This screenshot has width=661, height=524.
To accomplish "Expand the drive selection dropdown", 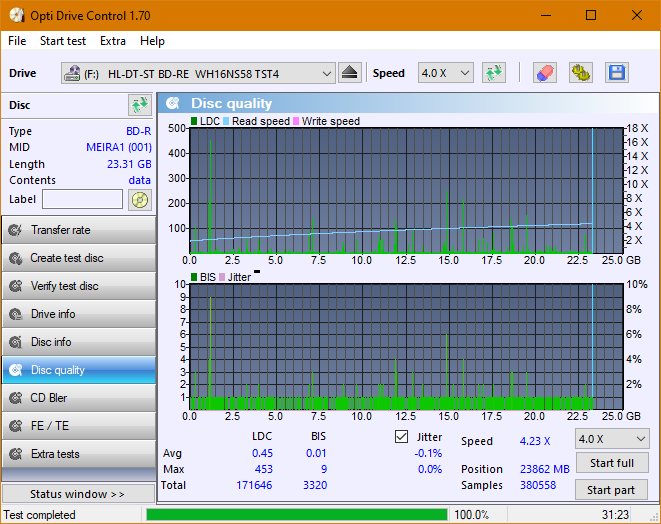I will 326,73.
